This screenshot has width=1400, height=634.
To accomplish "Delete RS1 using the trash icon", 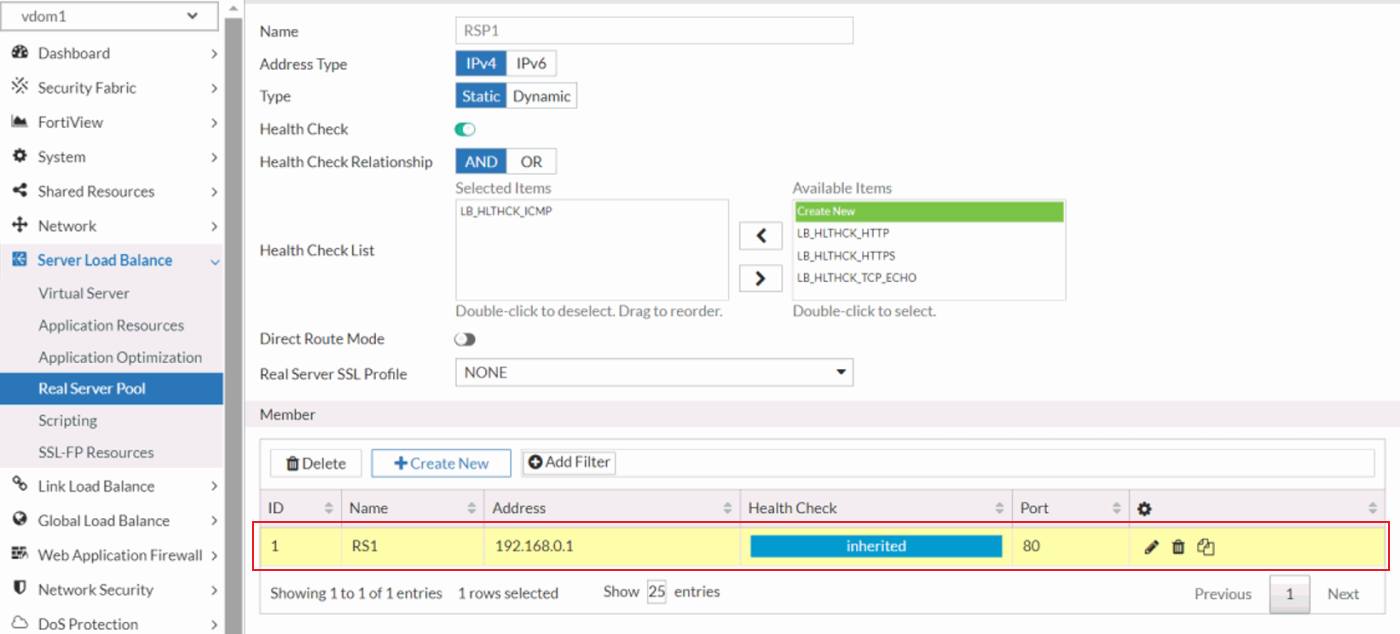I will coord(1178,546).
